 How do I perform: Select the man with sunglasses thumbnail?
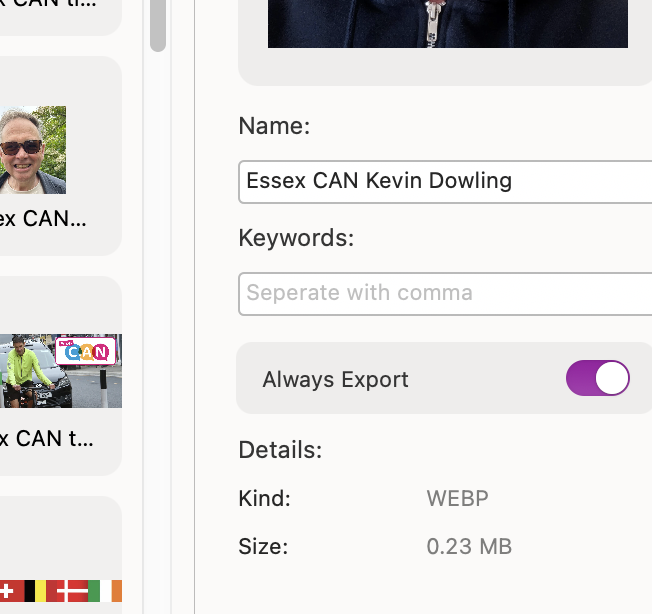pyautogui.click(x=32, y=150)
